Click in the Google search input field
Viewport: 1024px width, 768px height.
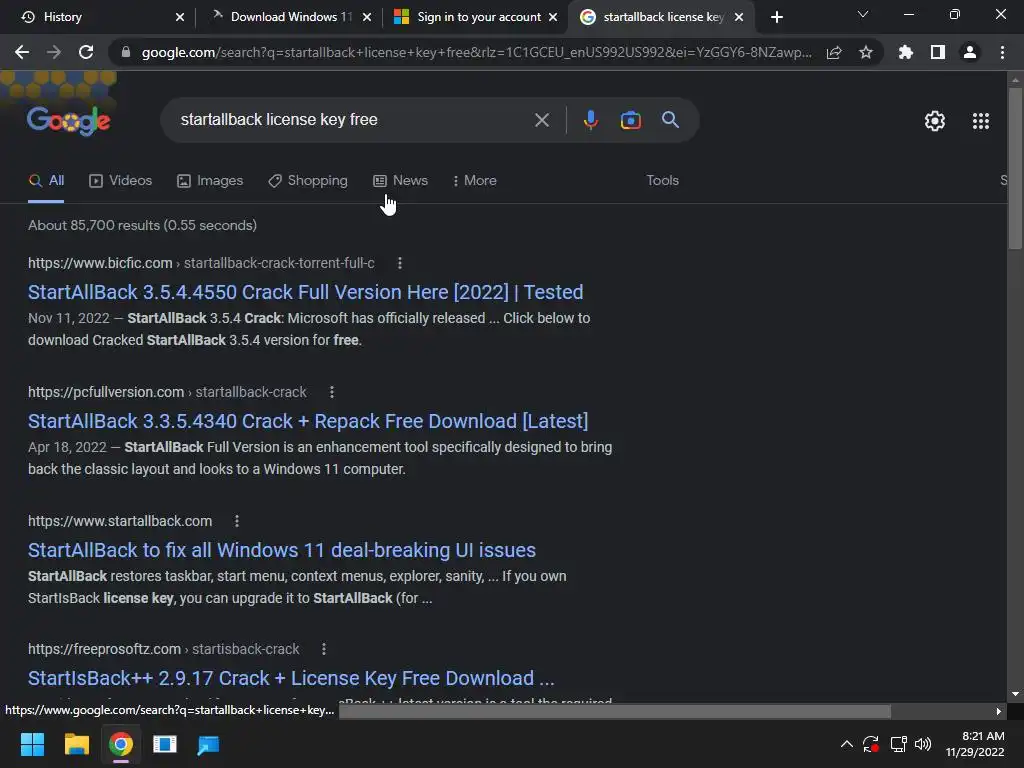353,120
